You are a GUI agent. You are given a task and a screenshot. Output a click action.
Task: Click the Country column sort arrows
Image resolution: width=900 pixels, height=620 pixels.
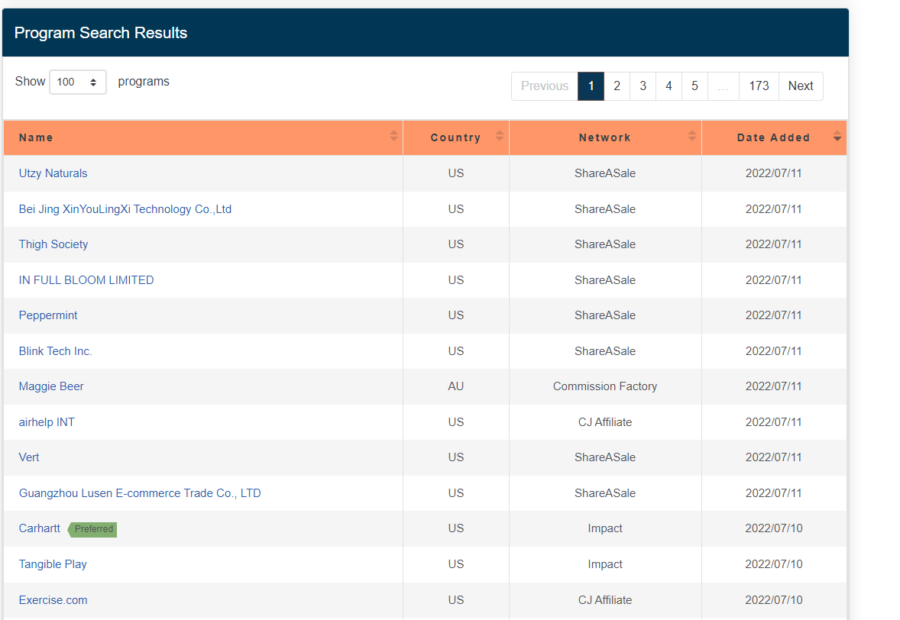(499, 137)
